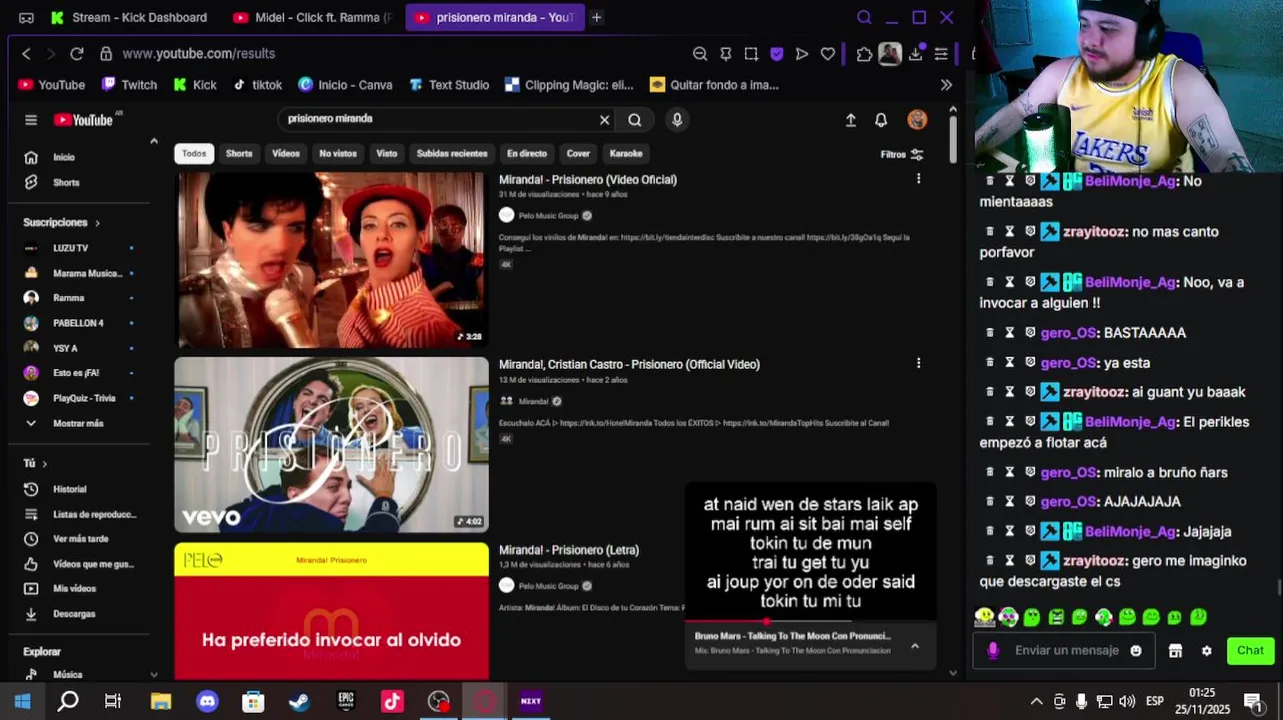
Task: Focus the Enviar un mensaje chat field
Action: pos(1067,651)
